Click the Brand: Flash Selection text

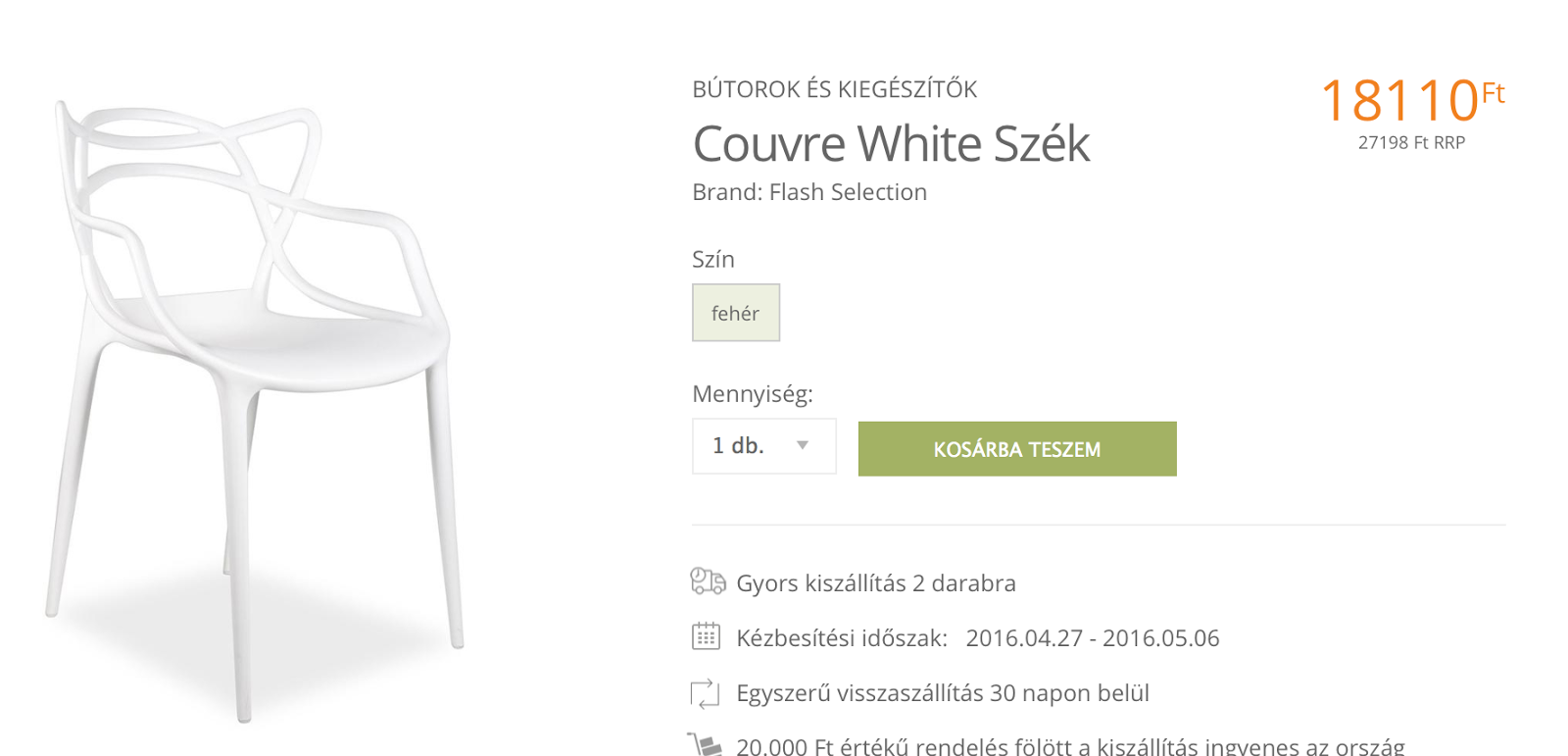click(809, 192)
